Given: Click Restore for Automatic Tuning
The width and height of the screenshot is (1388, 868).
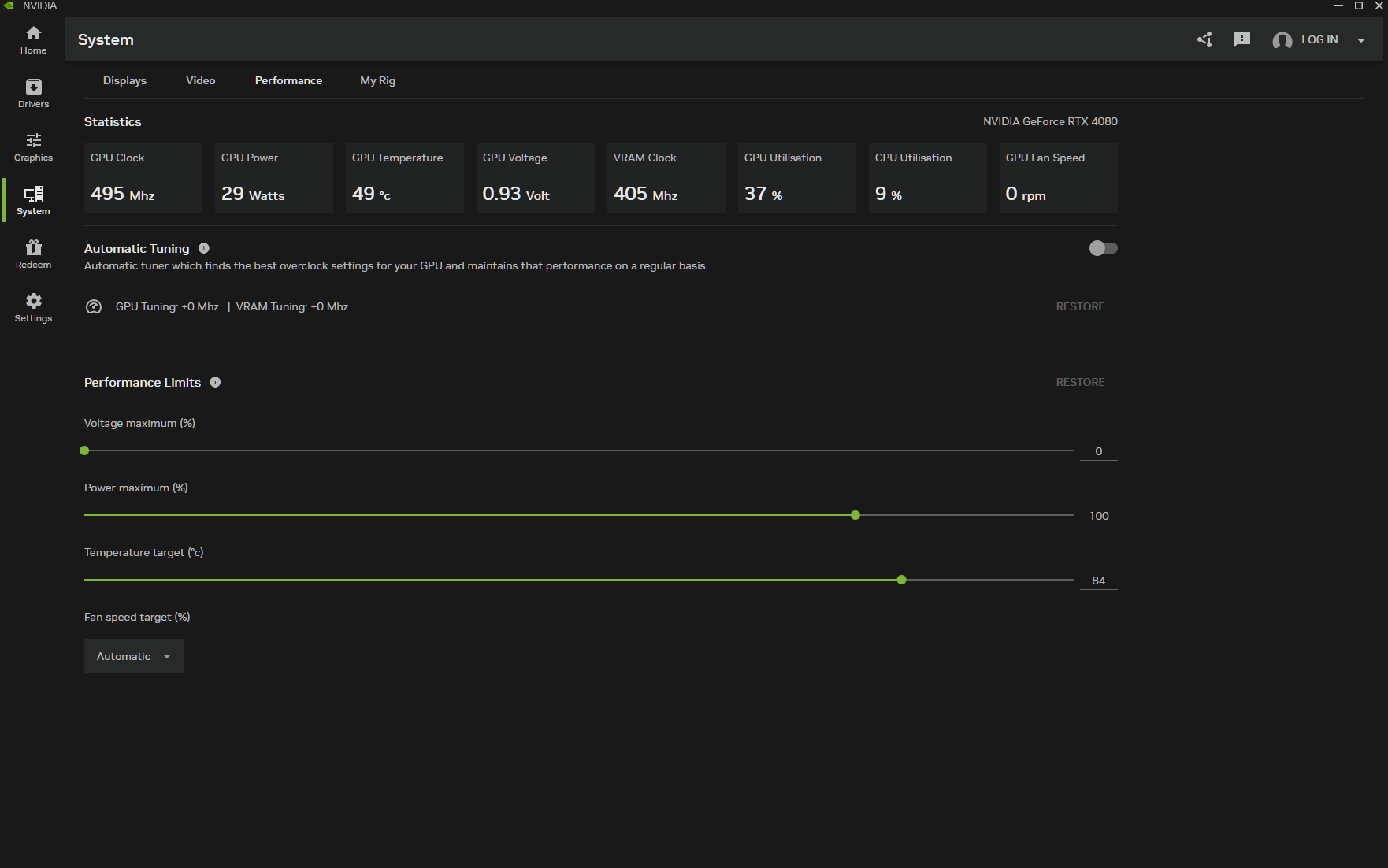Looking at the screenshot, I should click(1080, 306).
